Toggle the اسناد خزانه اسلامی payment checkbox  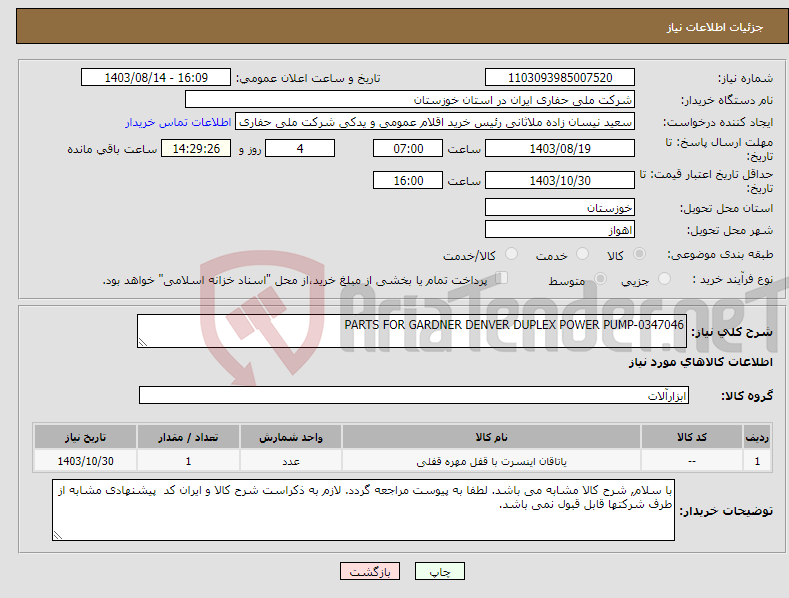point(502,278)
